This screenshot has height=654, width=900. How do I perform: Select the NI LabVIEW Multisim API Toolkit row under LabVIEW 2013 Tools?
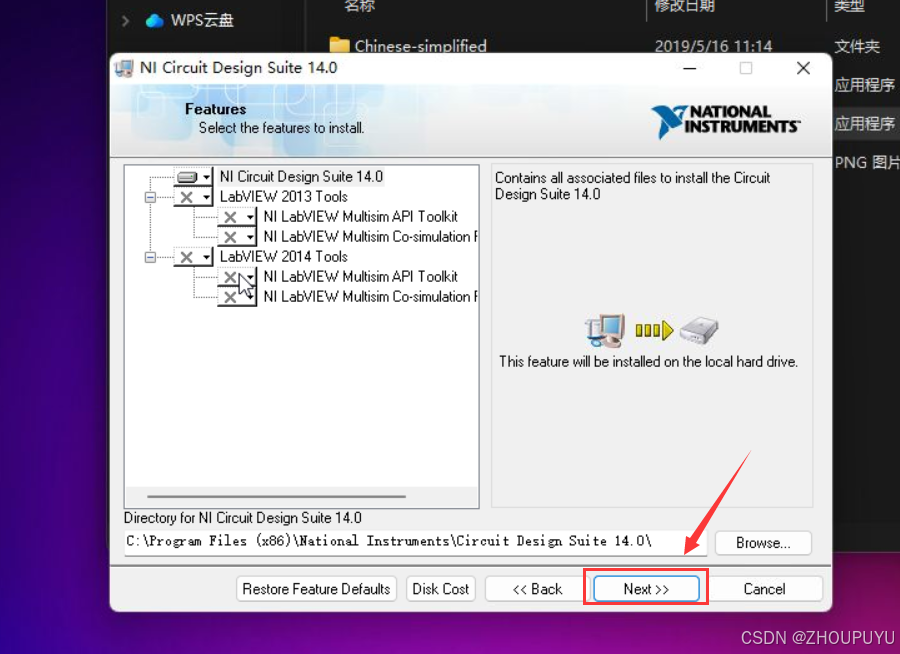click(360, 216)
